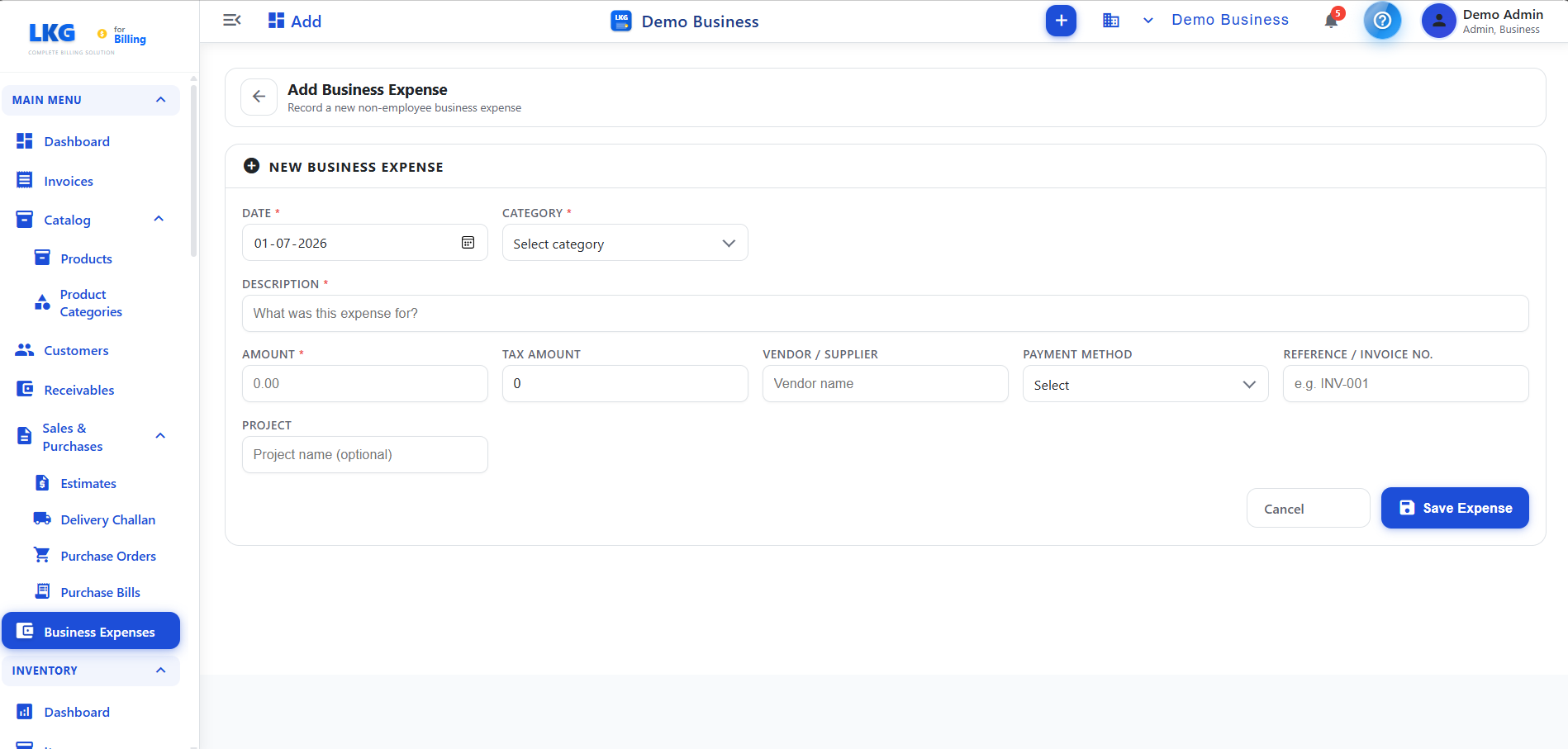The height and width of the screenshot is (749, 1568).
Task: Open Product Categories link
Action: (91, 303)
